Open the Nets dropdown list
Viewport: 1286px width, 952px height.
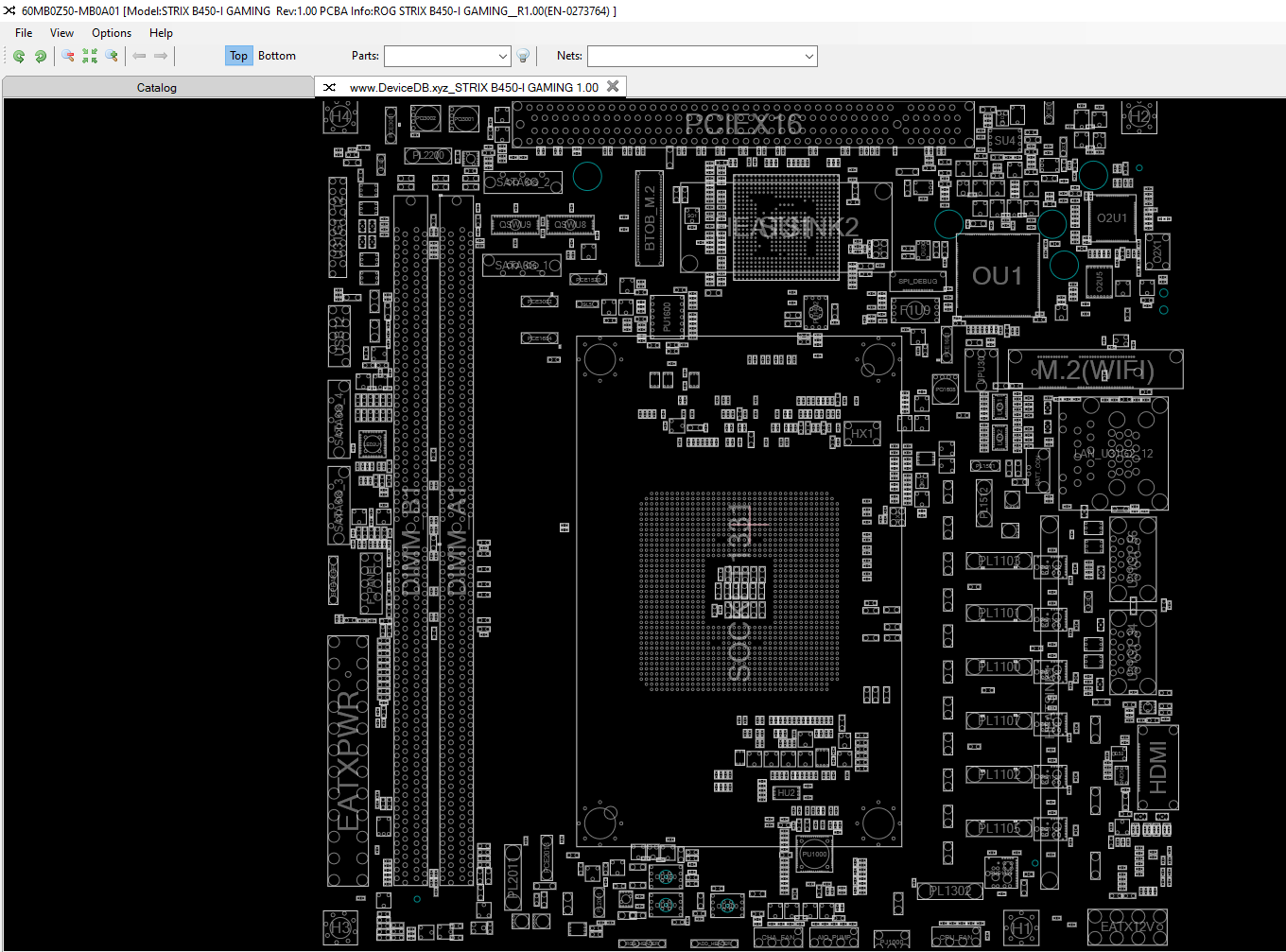pyautogui.click(x=809, y=56)
